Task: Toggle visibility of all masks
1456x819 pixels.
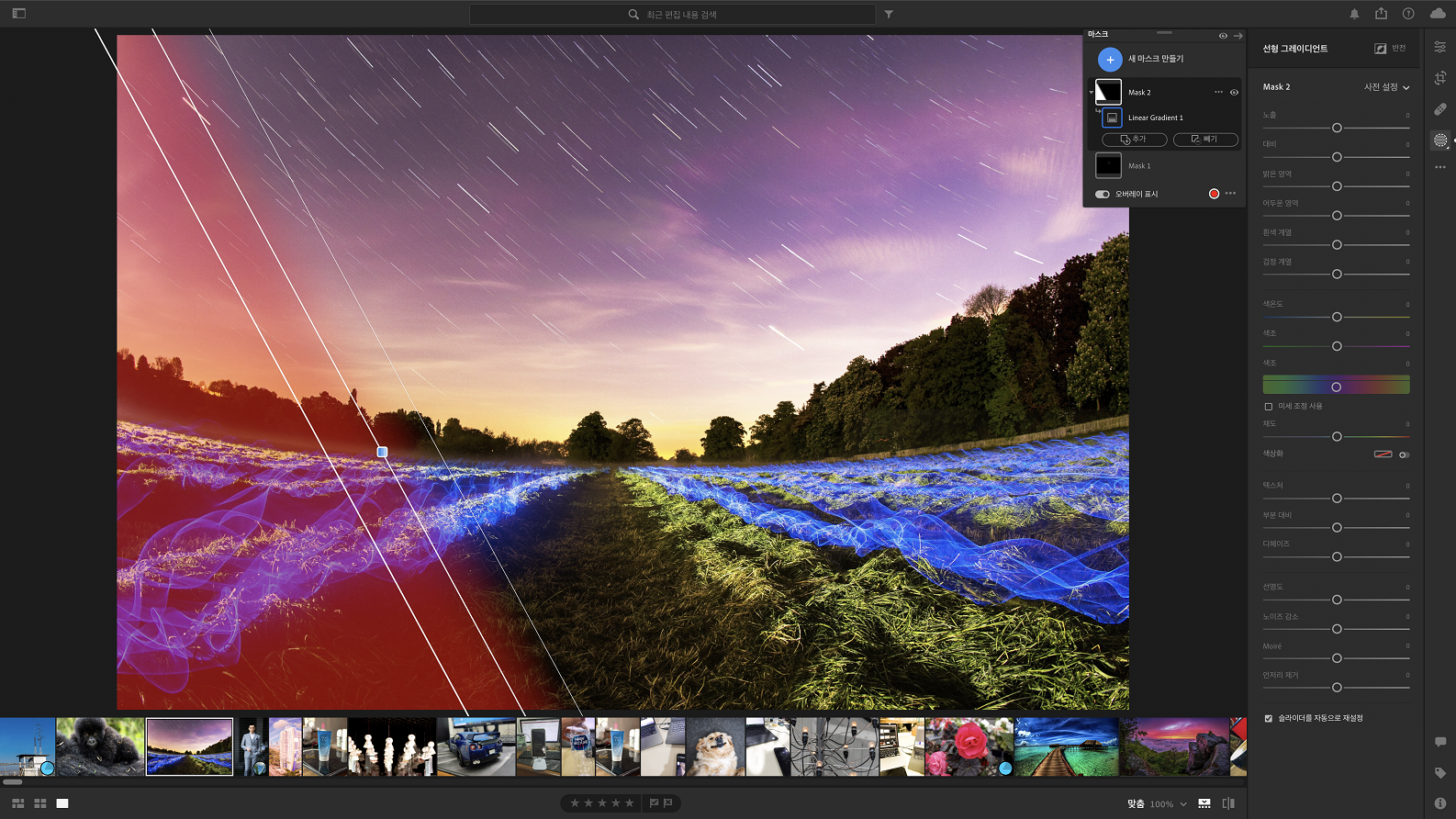Action: (x=1223, y=36)
